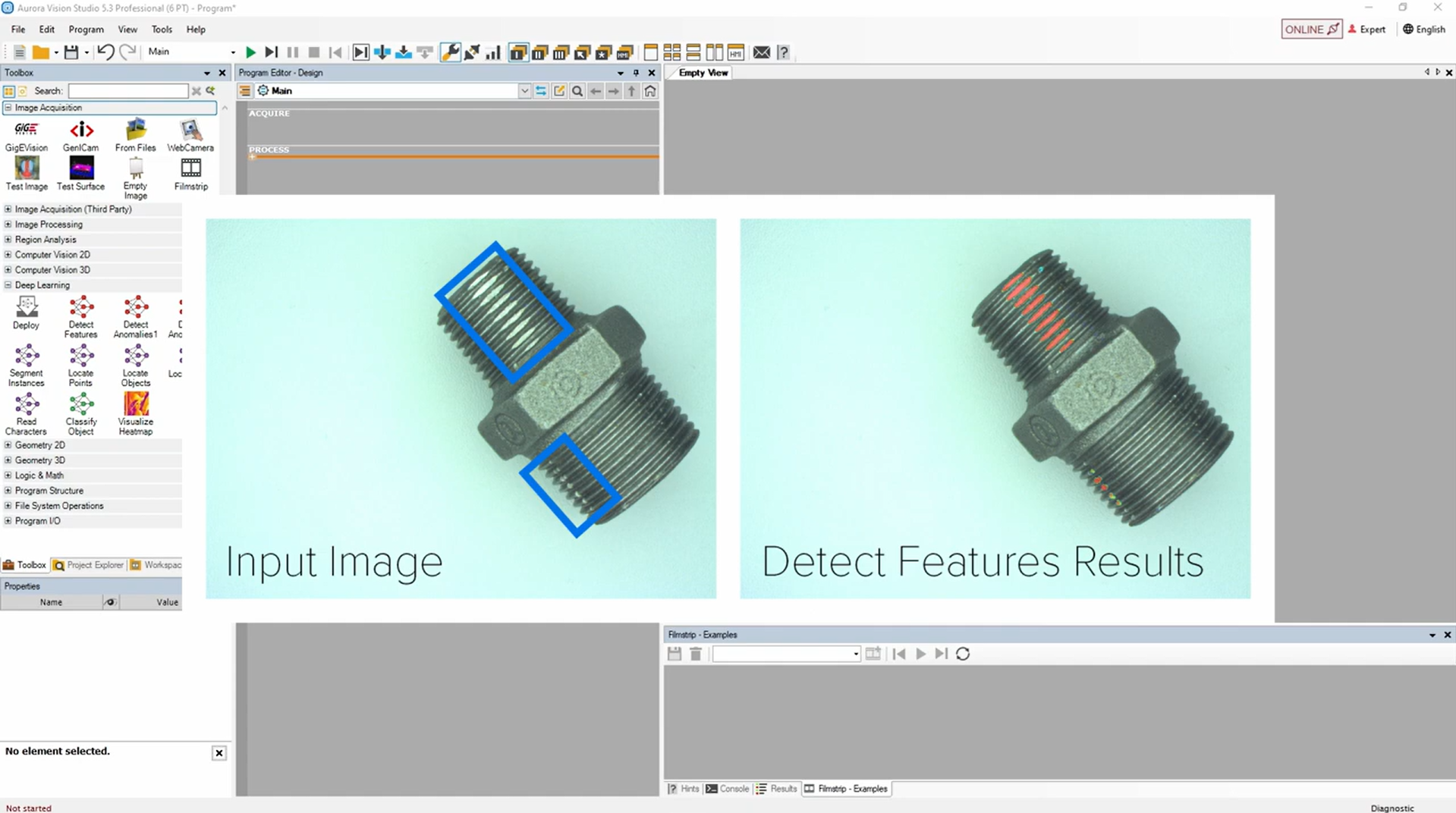Open the Tools menu
Viewport: 1456px width, 813px height.
click(x=162, y=30)
